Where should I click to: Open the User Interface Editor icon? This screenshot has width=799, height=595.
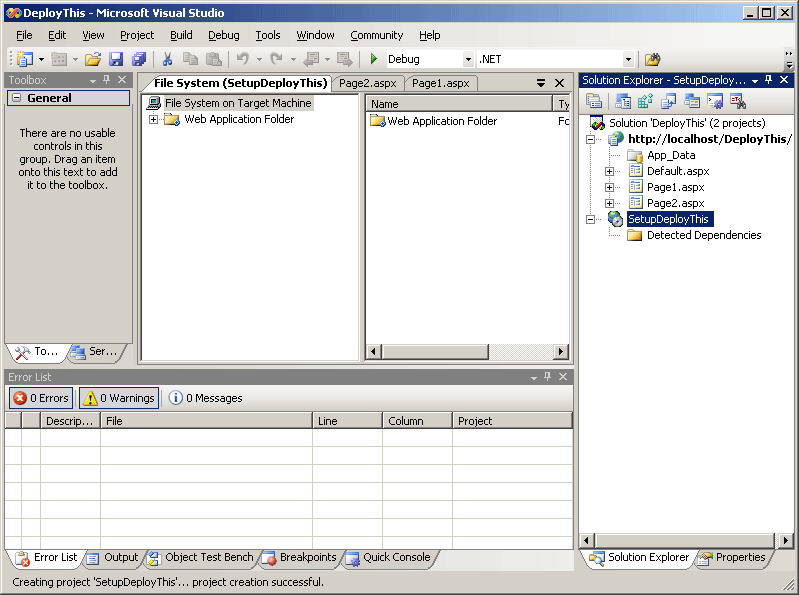(691, 101)
